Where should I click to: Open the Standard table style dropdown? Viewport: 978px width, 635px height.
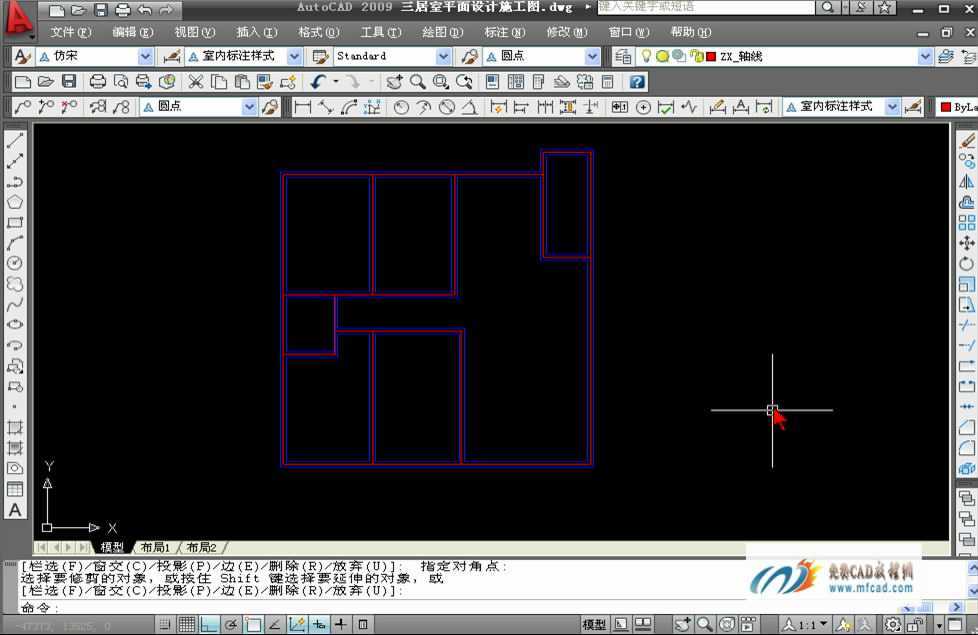click(443, 56)
